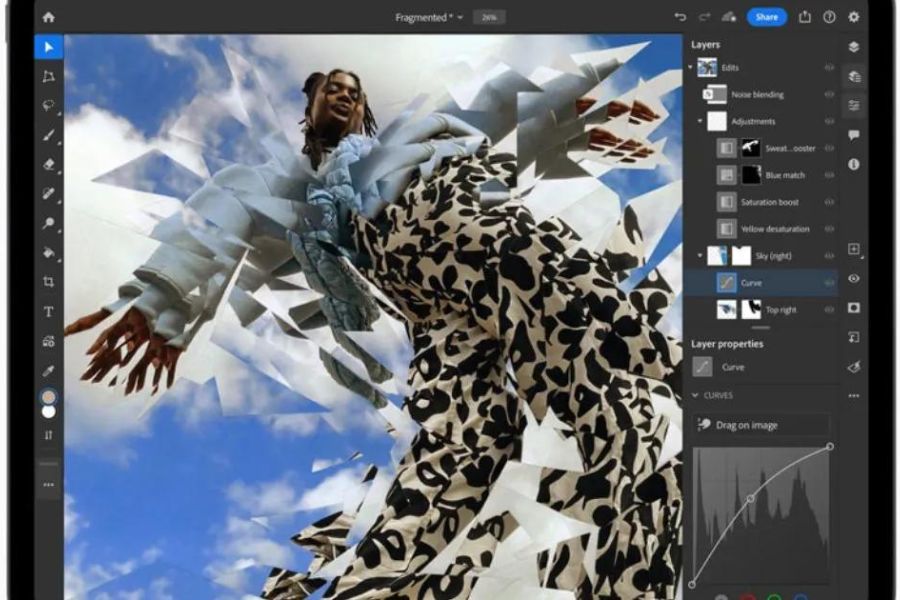Viewport: 900px width, 600px height.
Task: Open the layer properties panel icon
Action: 854,106
